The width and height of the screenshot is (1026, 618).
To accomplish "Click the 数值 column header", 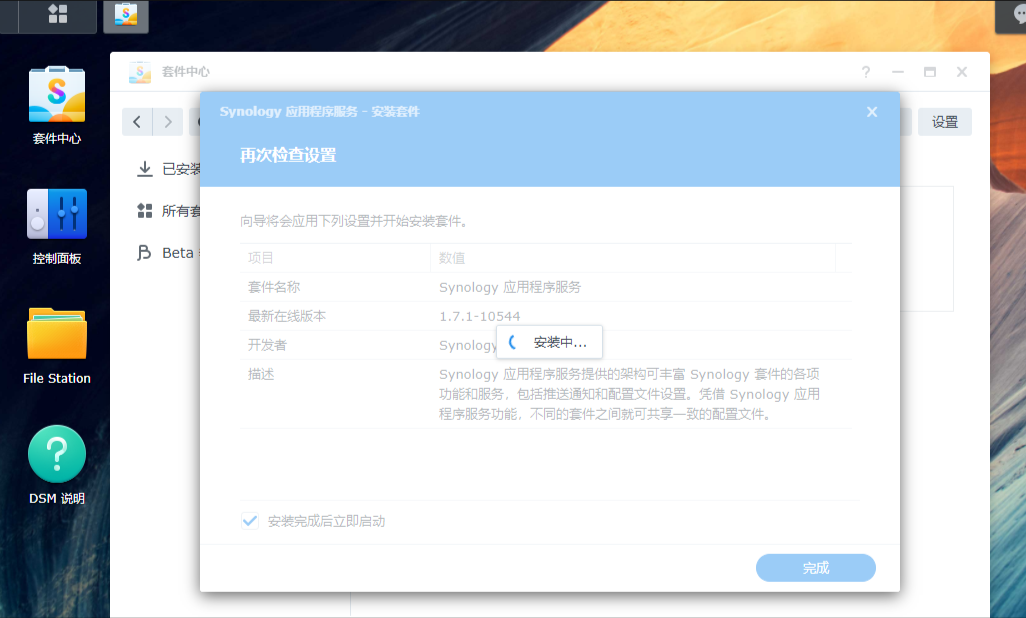I will pyautogui.click(x=452, y=258).
